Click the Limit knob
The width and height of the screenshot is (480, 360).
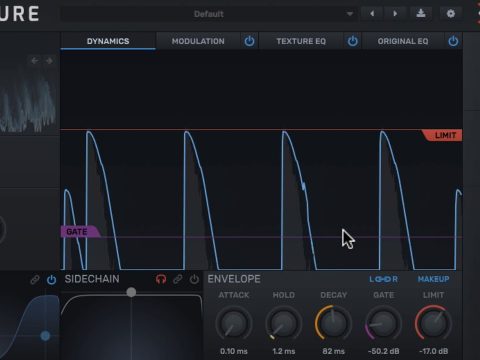433,323
